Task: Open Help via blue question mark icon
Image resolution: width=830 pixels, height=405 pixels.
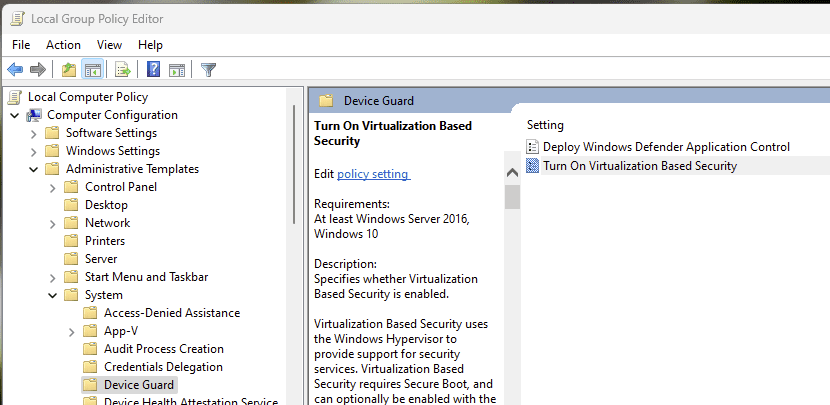Action: pos(154,69)
